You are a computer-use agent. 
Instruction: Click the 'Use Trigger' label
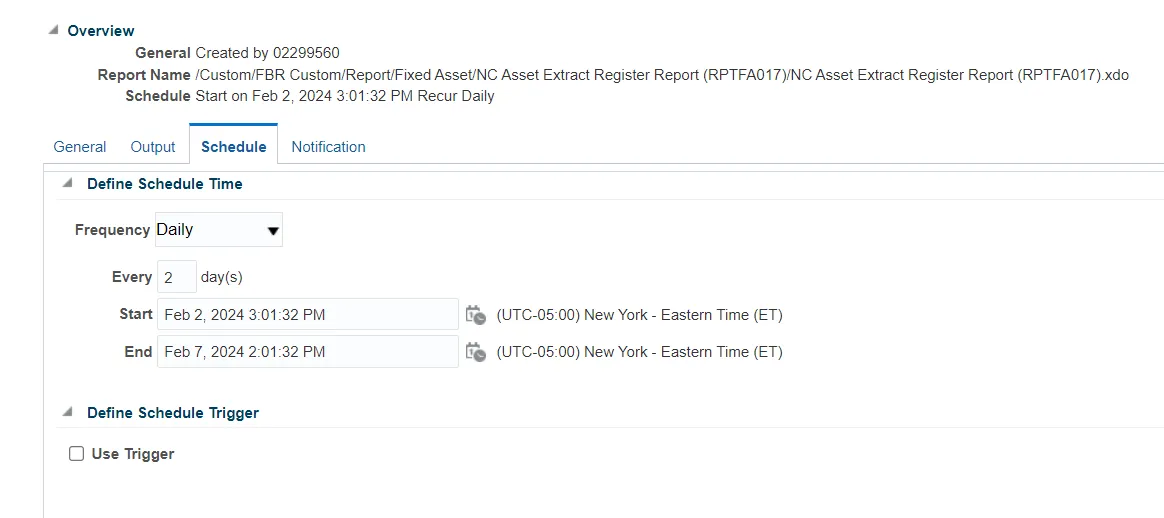(133, 453)
